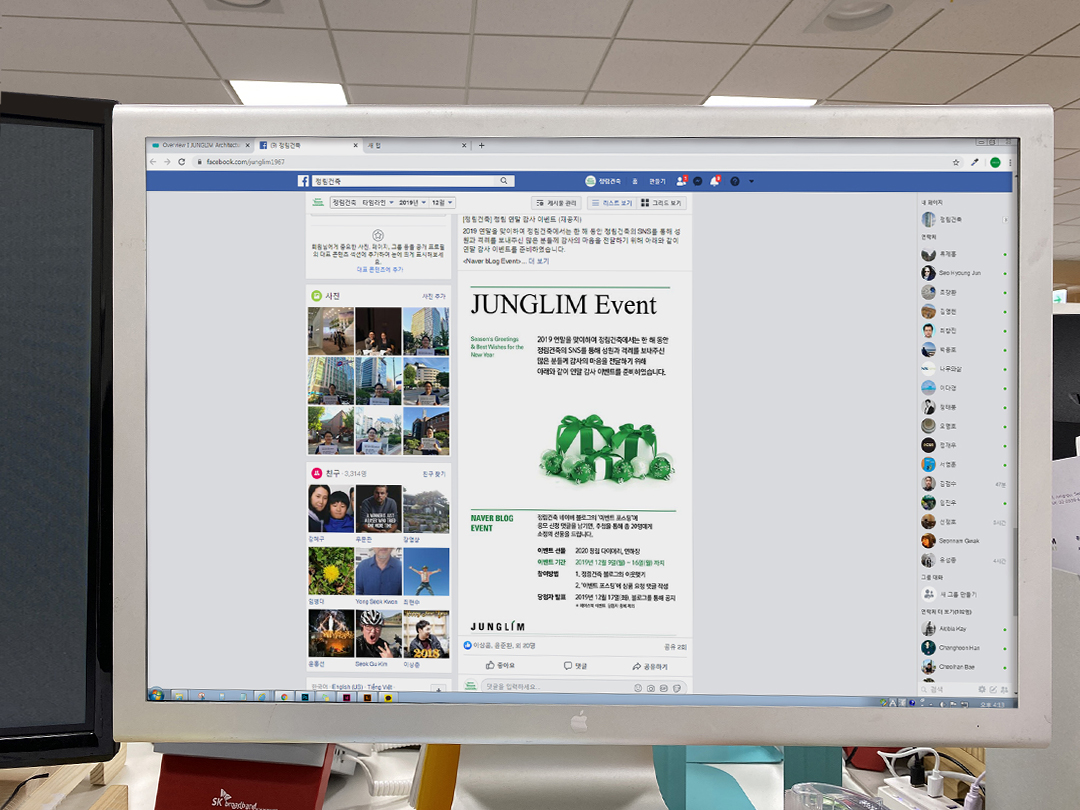The width and height of the screenshot is (1080, 810).
Task: Open Messenger icon in the header
Action: (698, 181)
